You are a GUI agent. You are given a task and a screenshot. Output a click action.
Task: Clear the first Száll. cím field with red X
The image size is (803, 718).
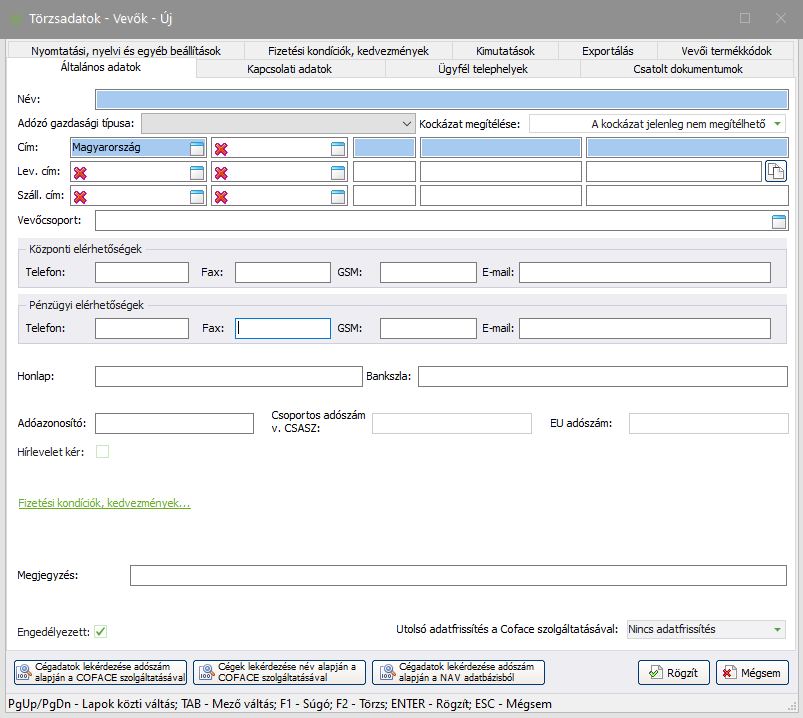click(80, 196)
